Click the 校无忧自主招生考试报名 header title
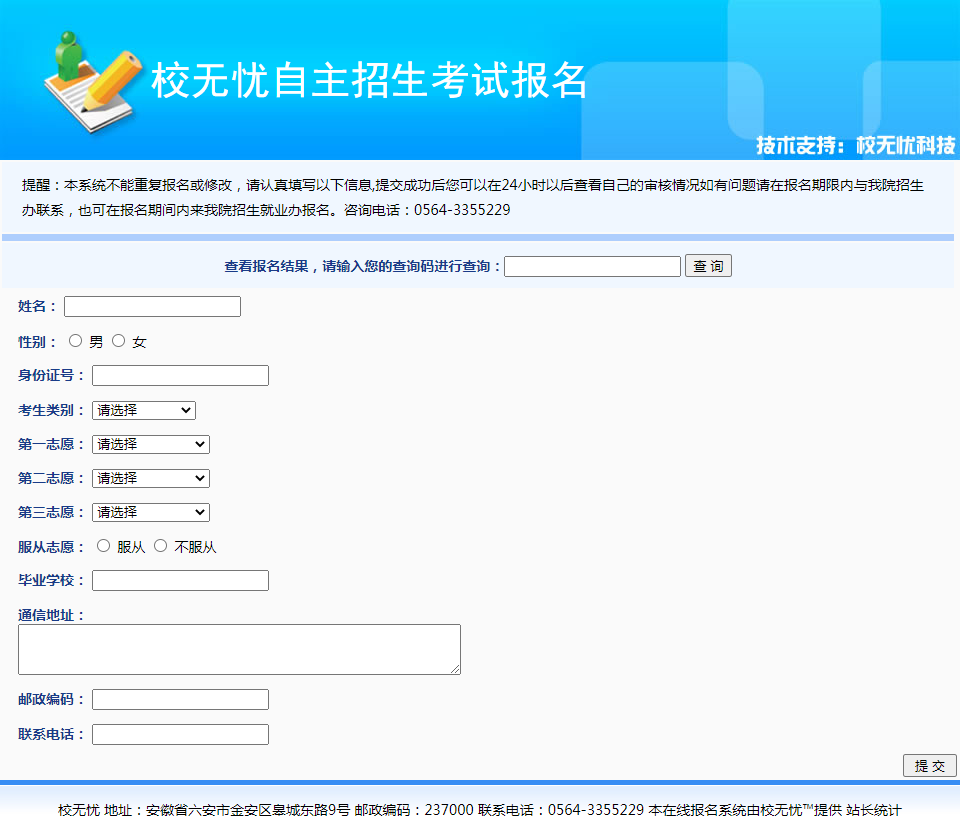 pos(369,80)
